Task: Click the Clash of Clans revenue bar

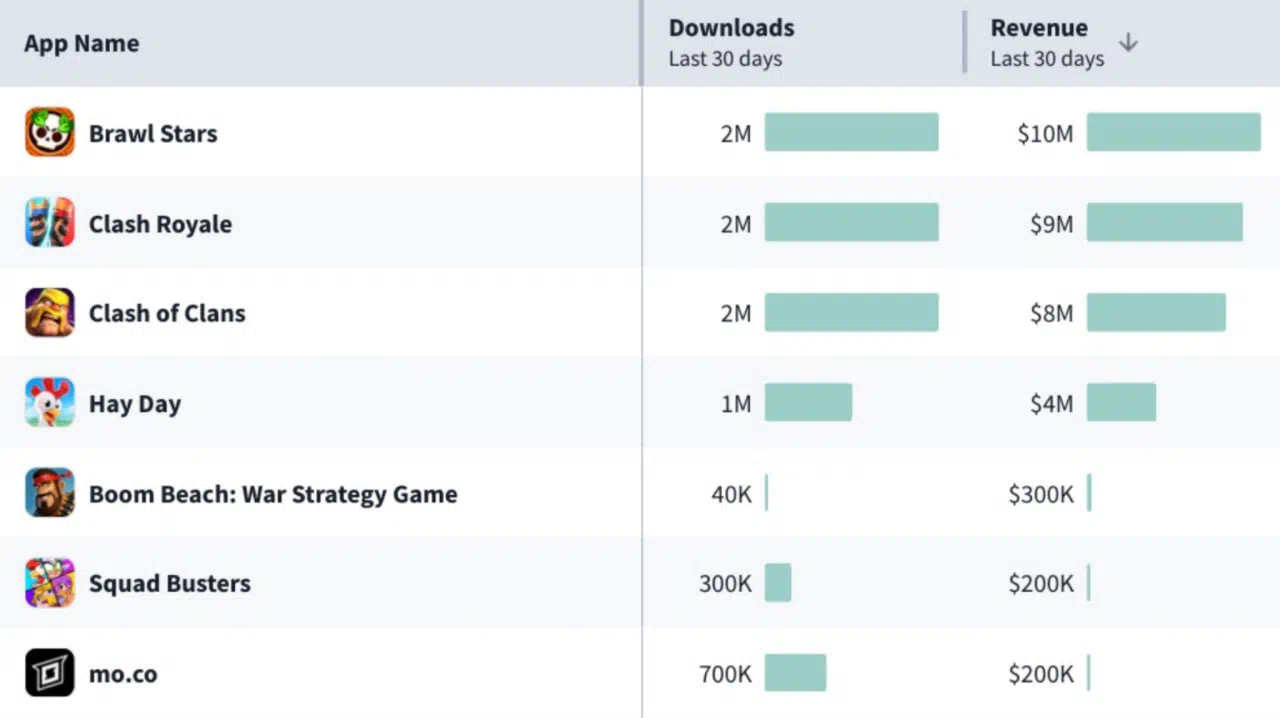Action: tap(1156, 312)
